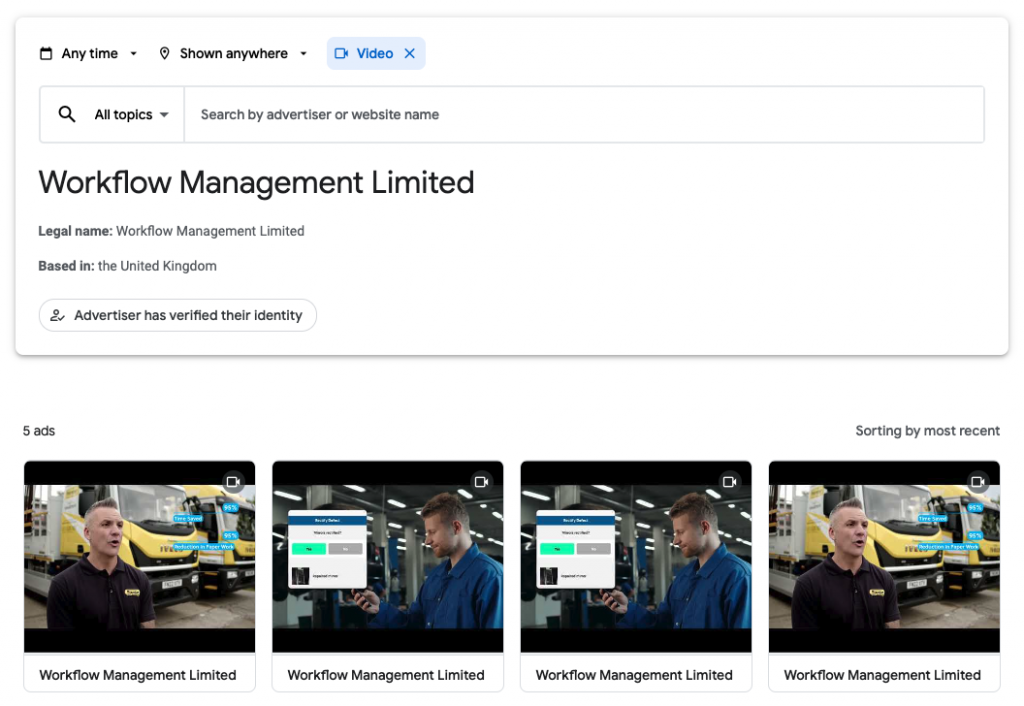Image resolution: width=1024 pixels, height=706 pixels.
Task: Expand the All topics selector
Action: point(130,114)
